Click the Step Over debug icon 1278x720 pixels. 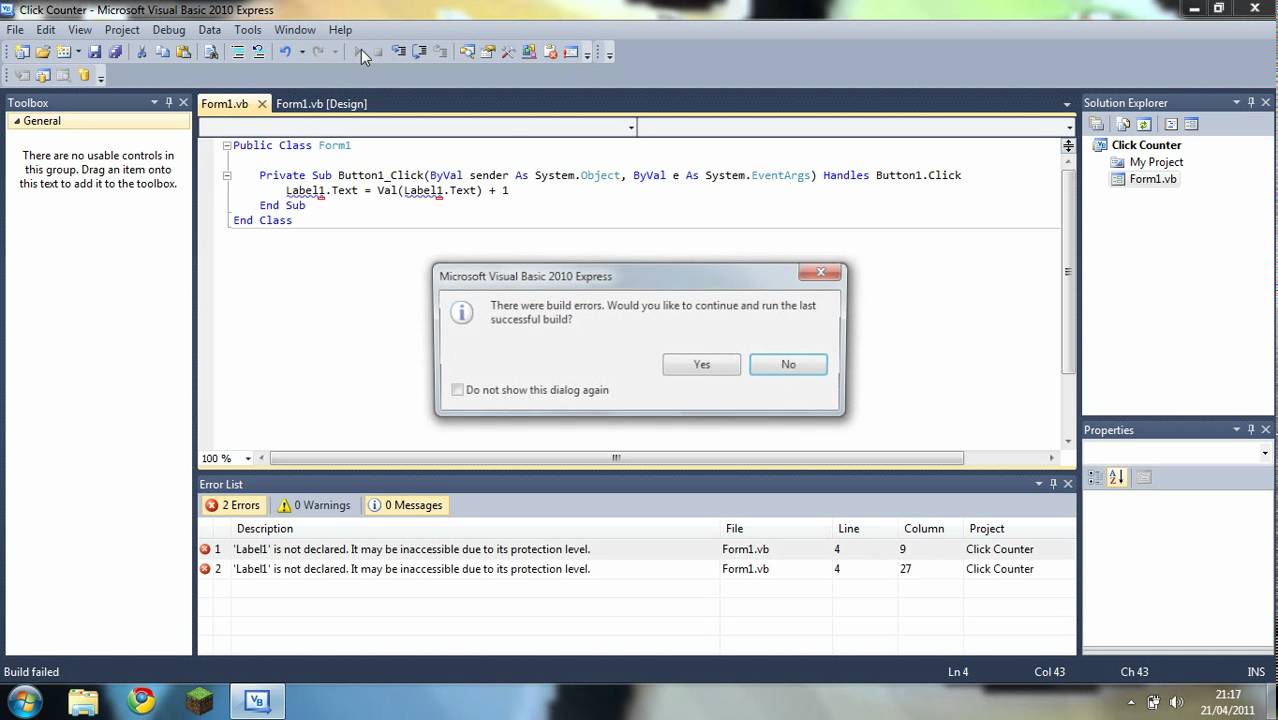(x=419, y=51)
